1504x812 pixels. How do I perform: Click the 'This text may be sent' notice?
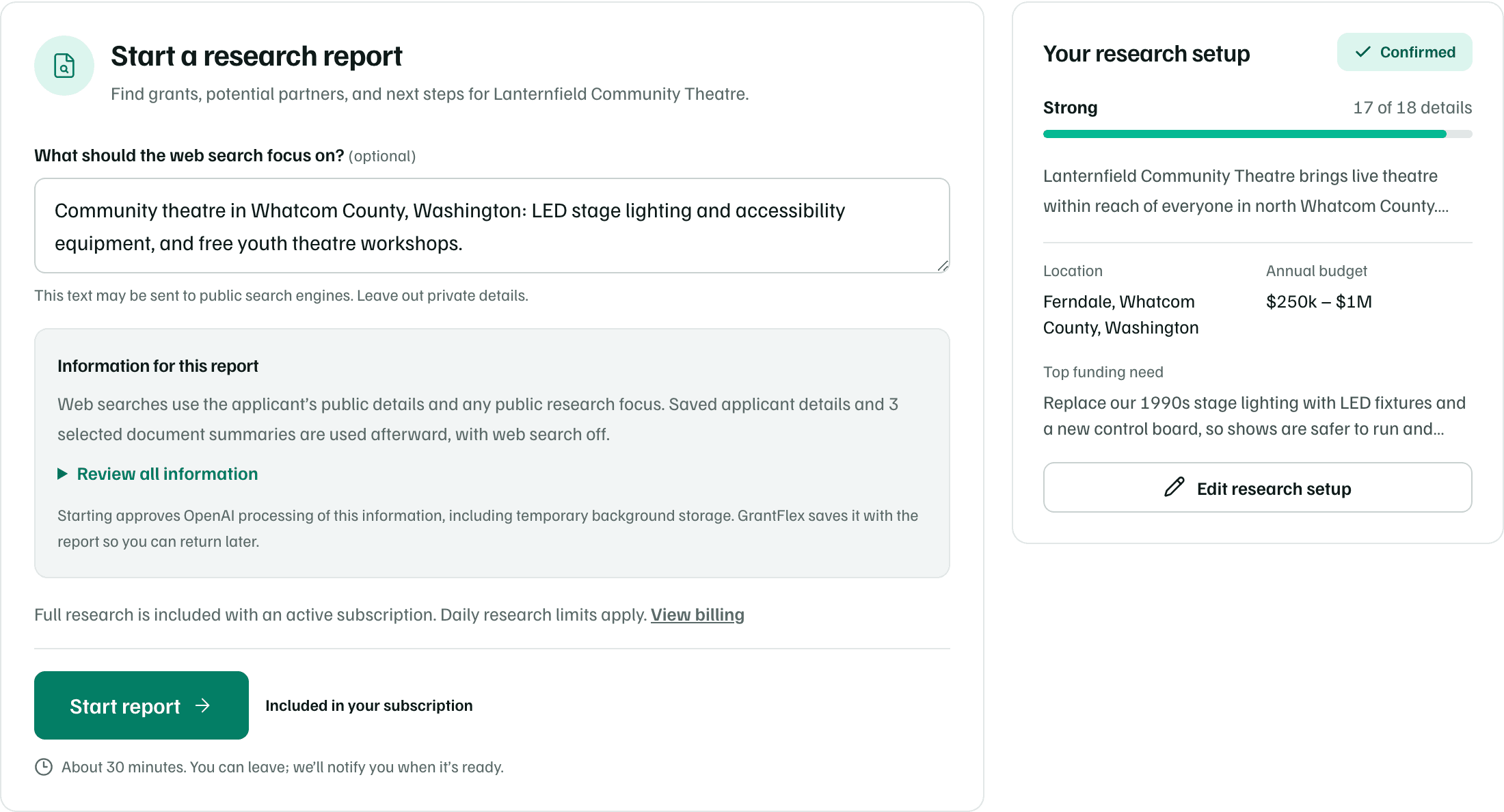[x=281, y=295]
